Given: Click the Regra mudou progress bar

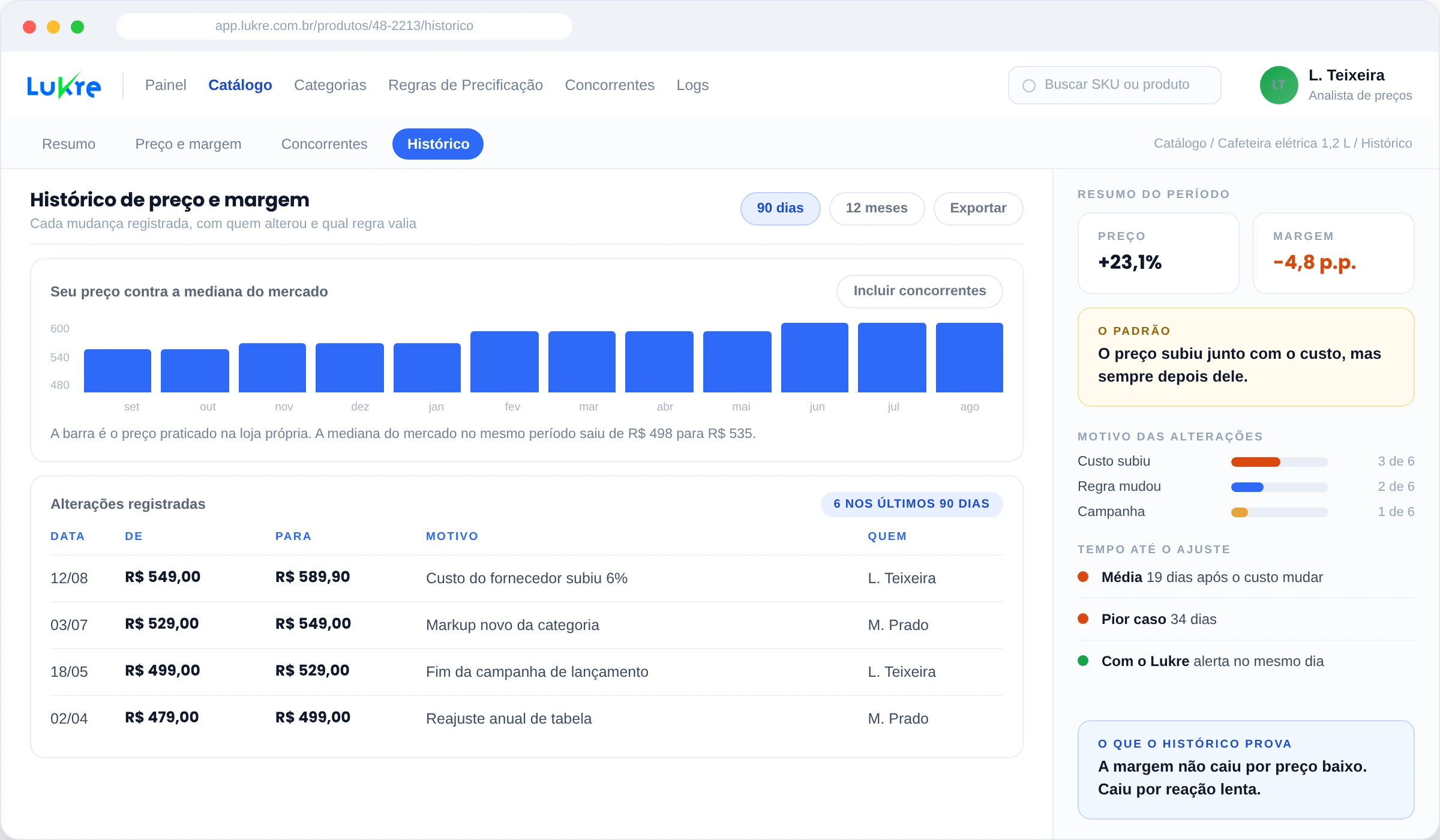Looking at the screenshot, I should (x=1279, y=487).
